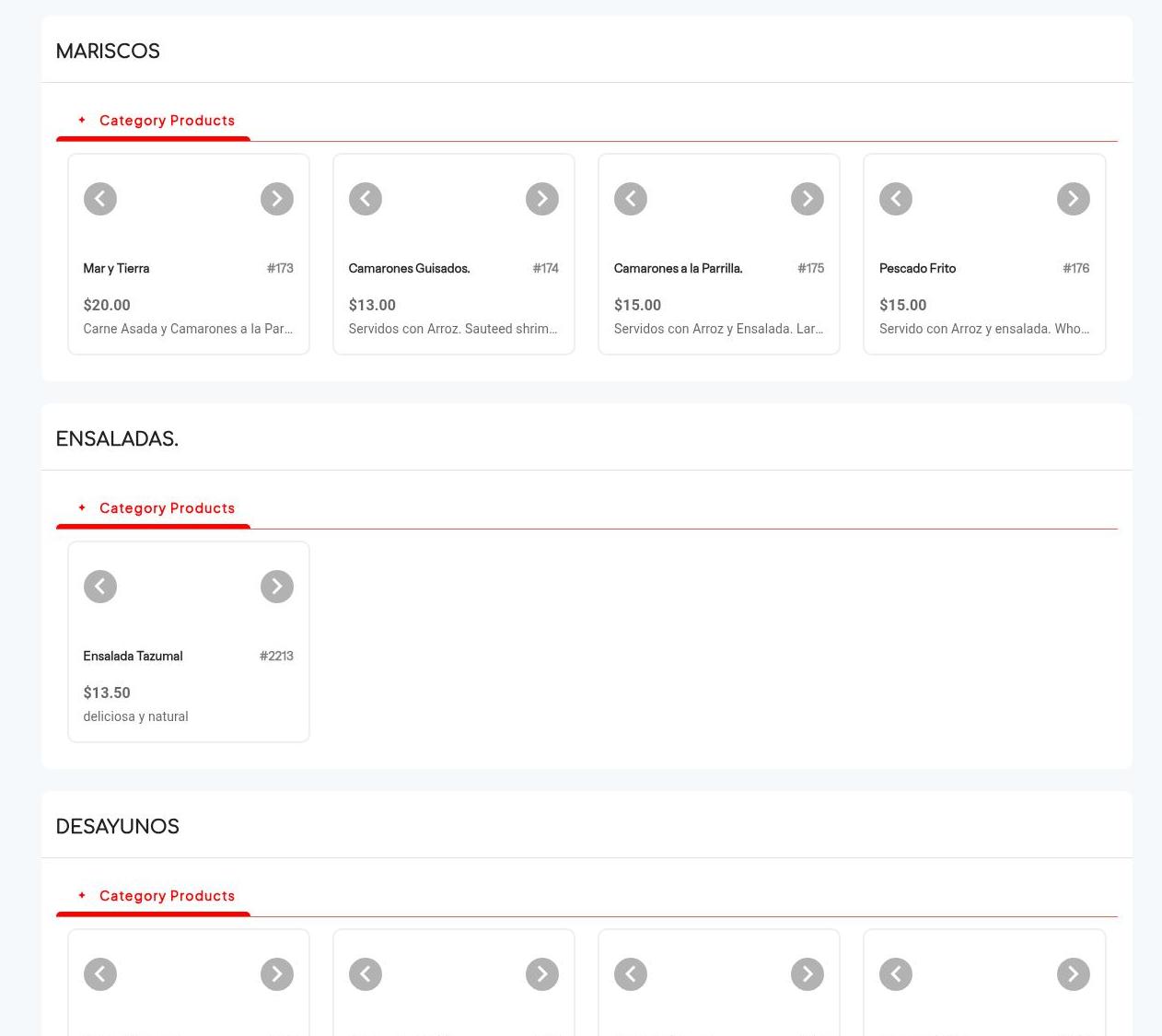Go back in Camarones a la Parrilla carousel
The width and height of the screenshot is (1162, 1036).
631,199
